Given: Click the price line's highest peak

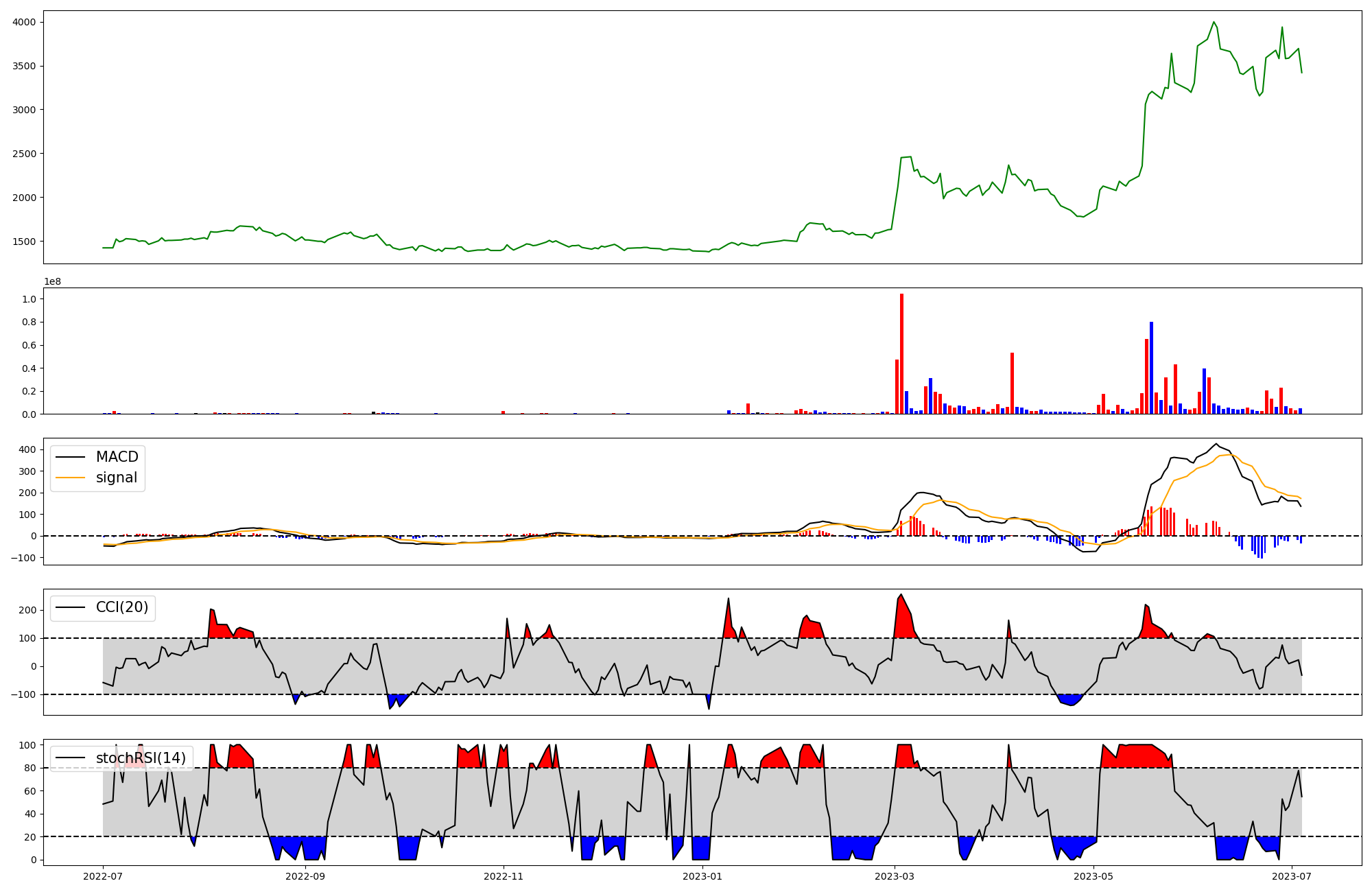Looking at the screenshot, I should click(1214, 22).
